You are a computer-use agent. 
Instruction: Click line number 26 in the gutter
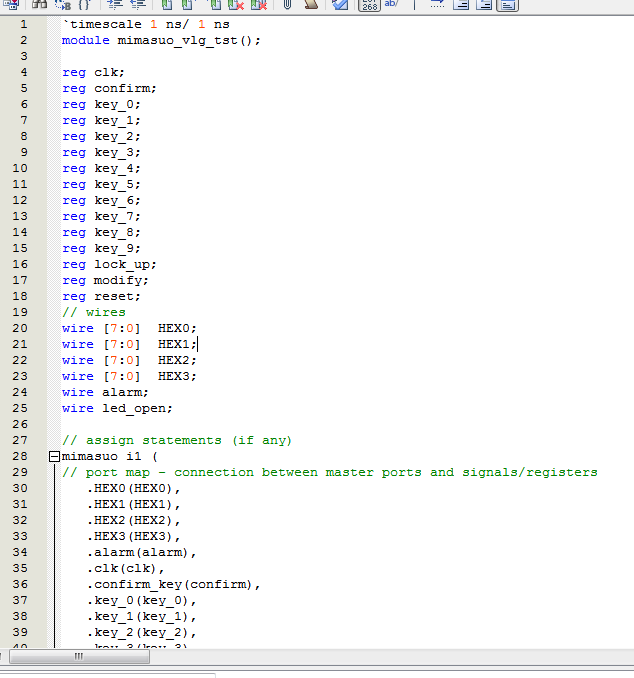[x=20, y=424]
